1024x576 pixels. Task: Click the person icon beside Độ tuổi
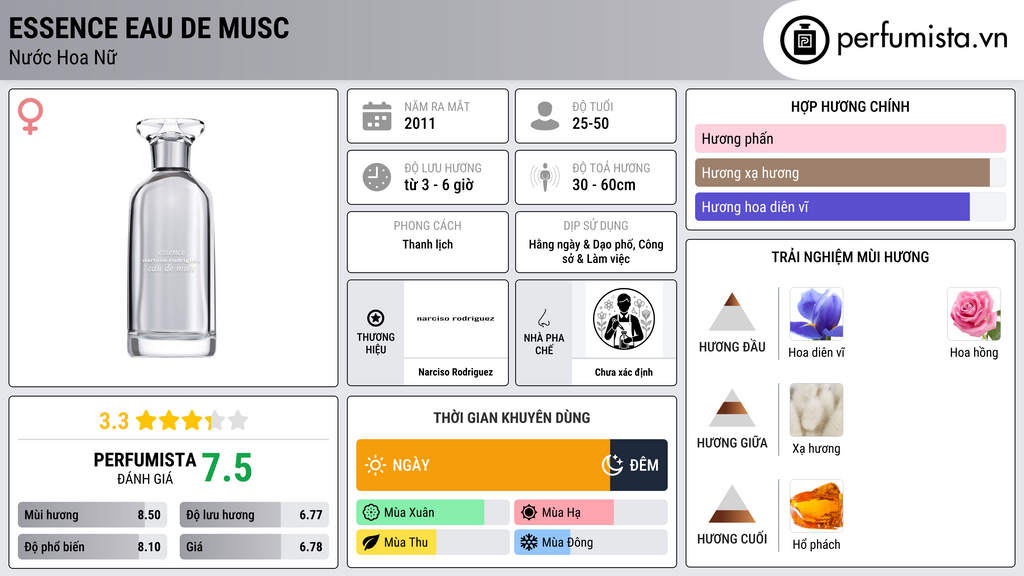545,116
